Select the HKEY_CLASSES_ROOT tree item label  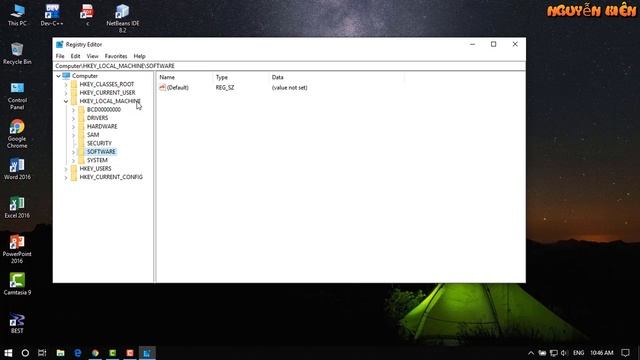coord(107,84)
